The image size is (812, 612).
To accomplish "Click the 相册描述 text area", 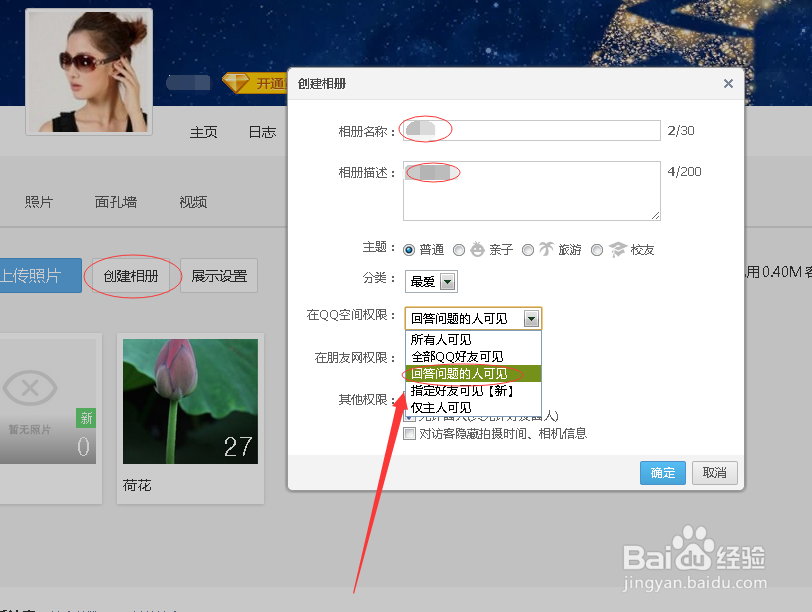I will [532, 191].
